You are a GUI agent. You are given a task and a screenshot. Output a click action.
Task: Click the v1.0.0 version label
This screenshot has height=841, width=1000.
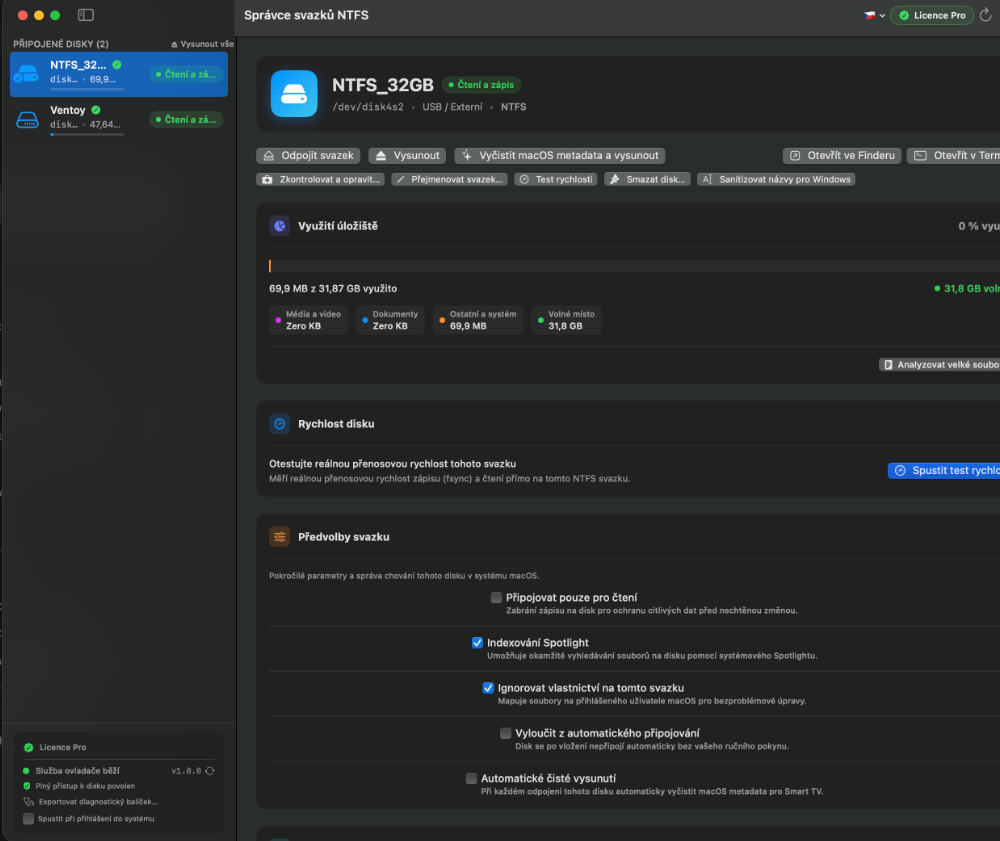point(186,771)
